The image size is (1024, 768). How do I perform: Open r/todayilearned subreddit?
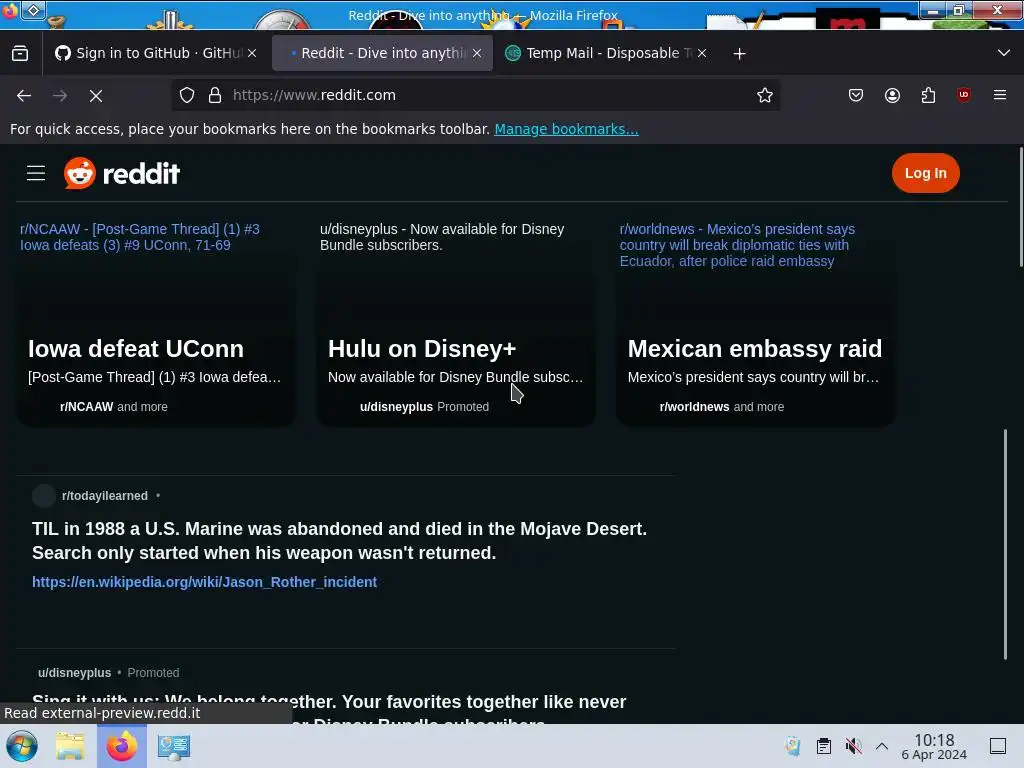[104, 496]
